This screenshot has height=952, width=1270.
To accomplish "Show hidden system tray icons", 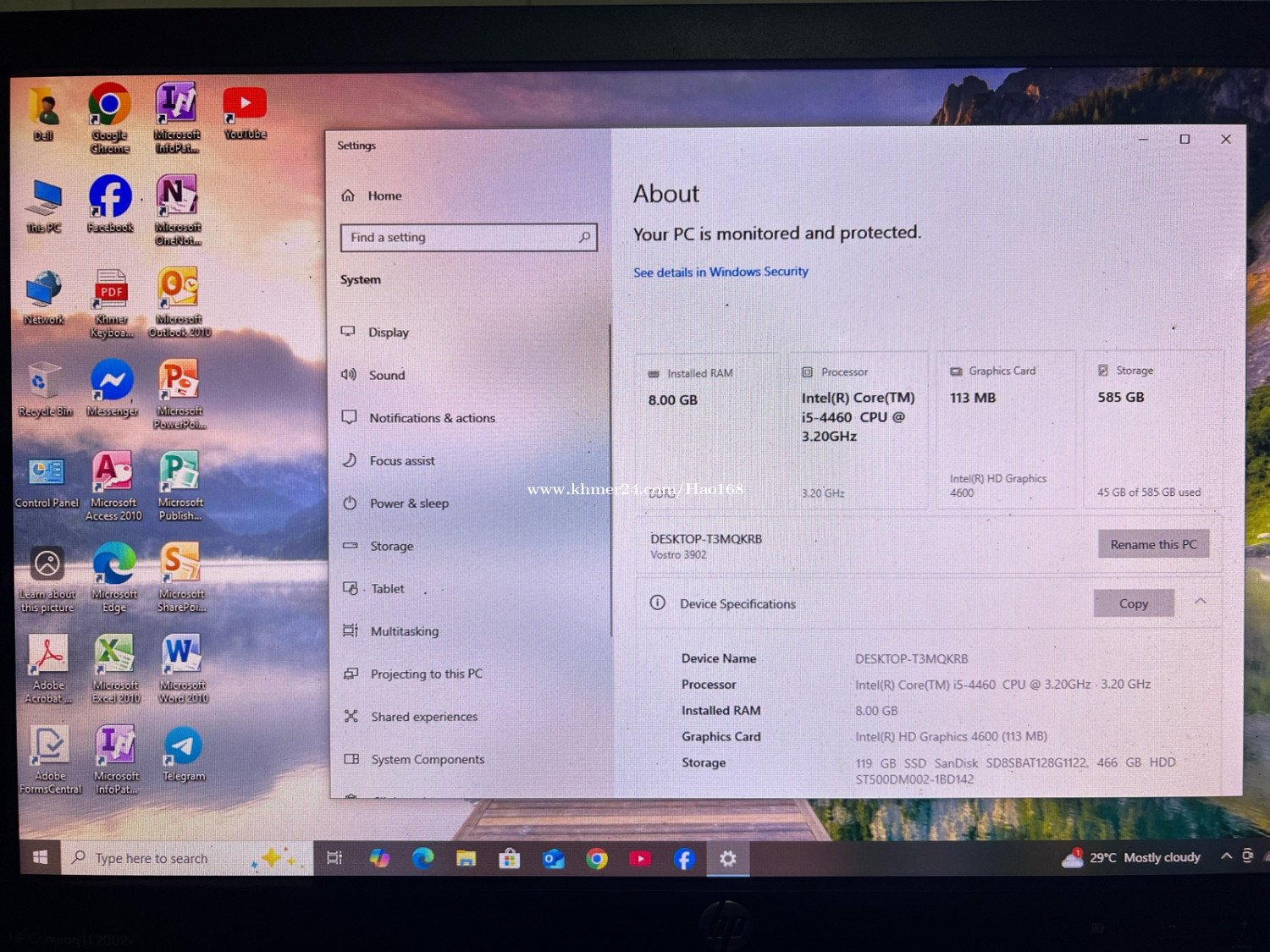I will [x=1225, y=856].
